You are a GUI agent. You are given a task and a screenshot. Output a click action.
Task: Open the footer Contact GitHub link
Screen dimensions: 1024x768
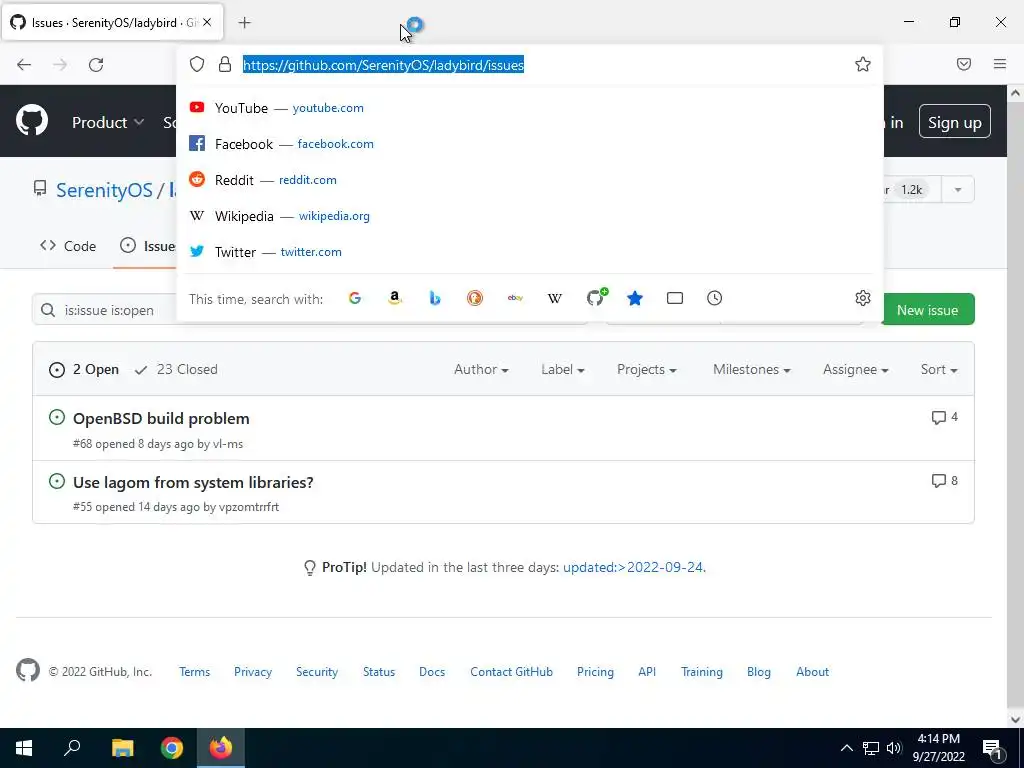(x=511, y=672)
